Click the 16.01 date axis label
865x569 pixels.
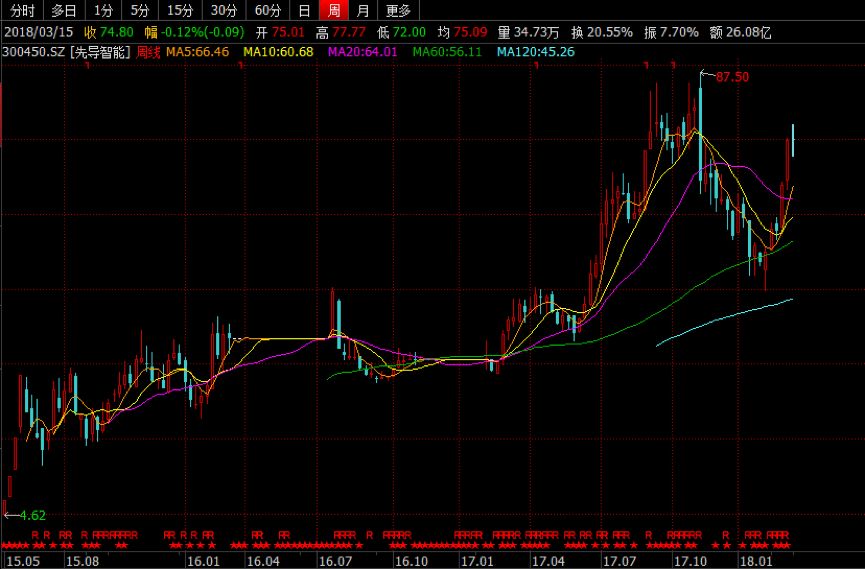coord(203,561)
